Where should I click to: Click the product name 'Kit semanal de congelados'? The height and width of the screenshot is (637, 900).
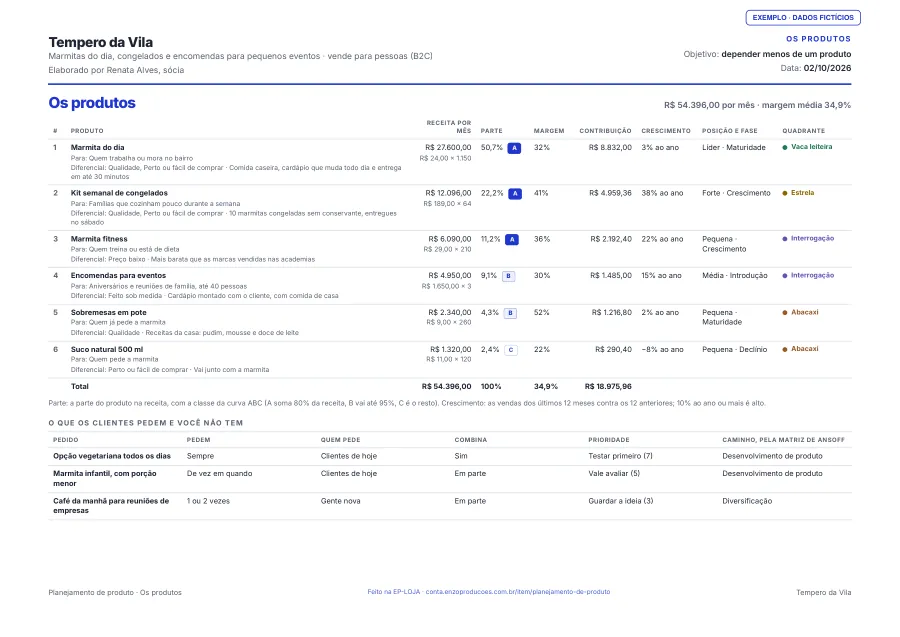point(119,193)
